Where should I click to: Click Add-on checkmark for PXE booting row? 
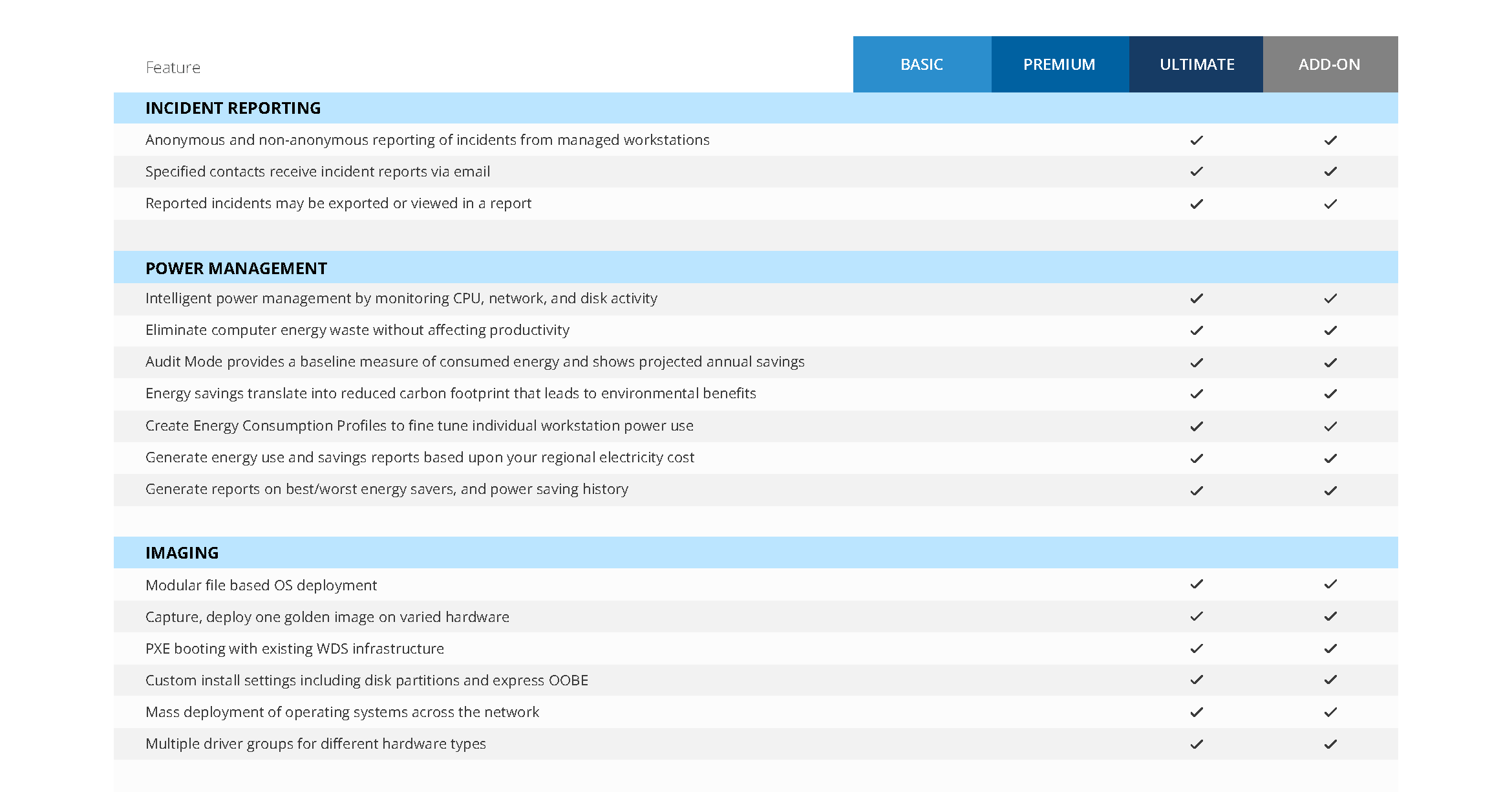(1330, 648)
